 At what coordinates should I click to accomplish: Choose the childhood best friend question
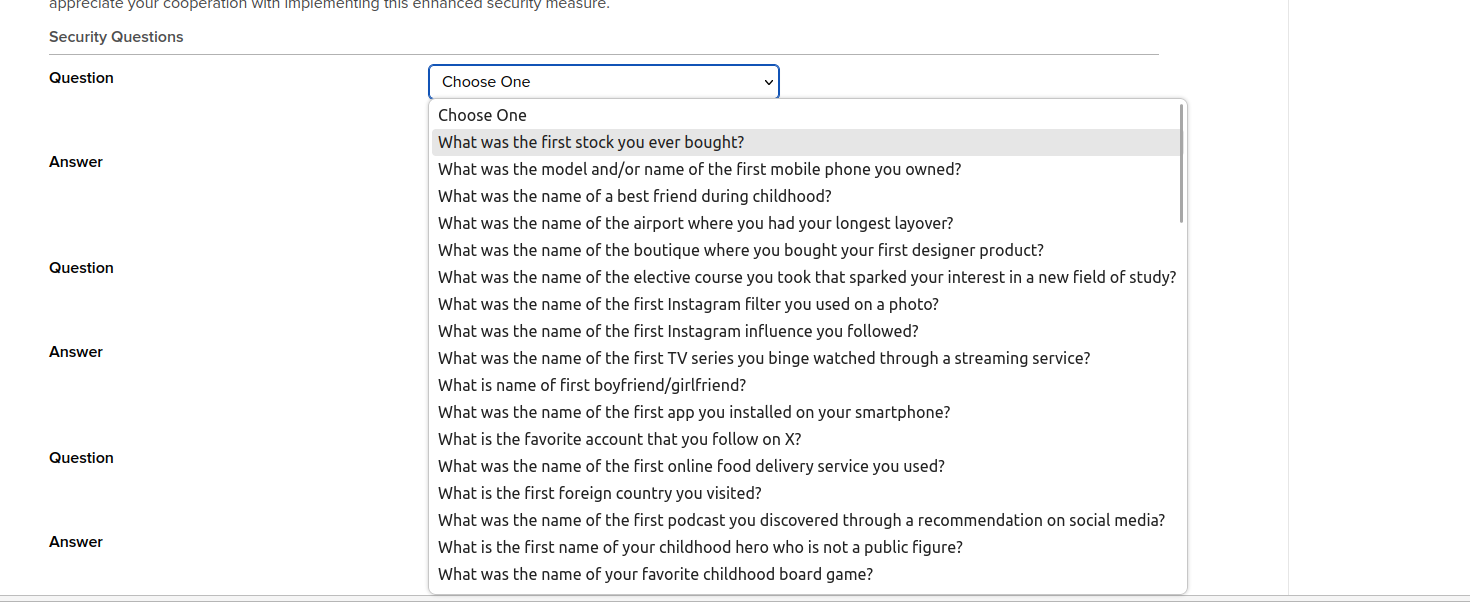pos(634,196)
